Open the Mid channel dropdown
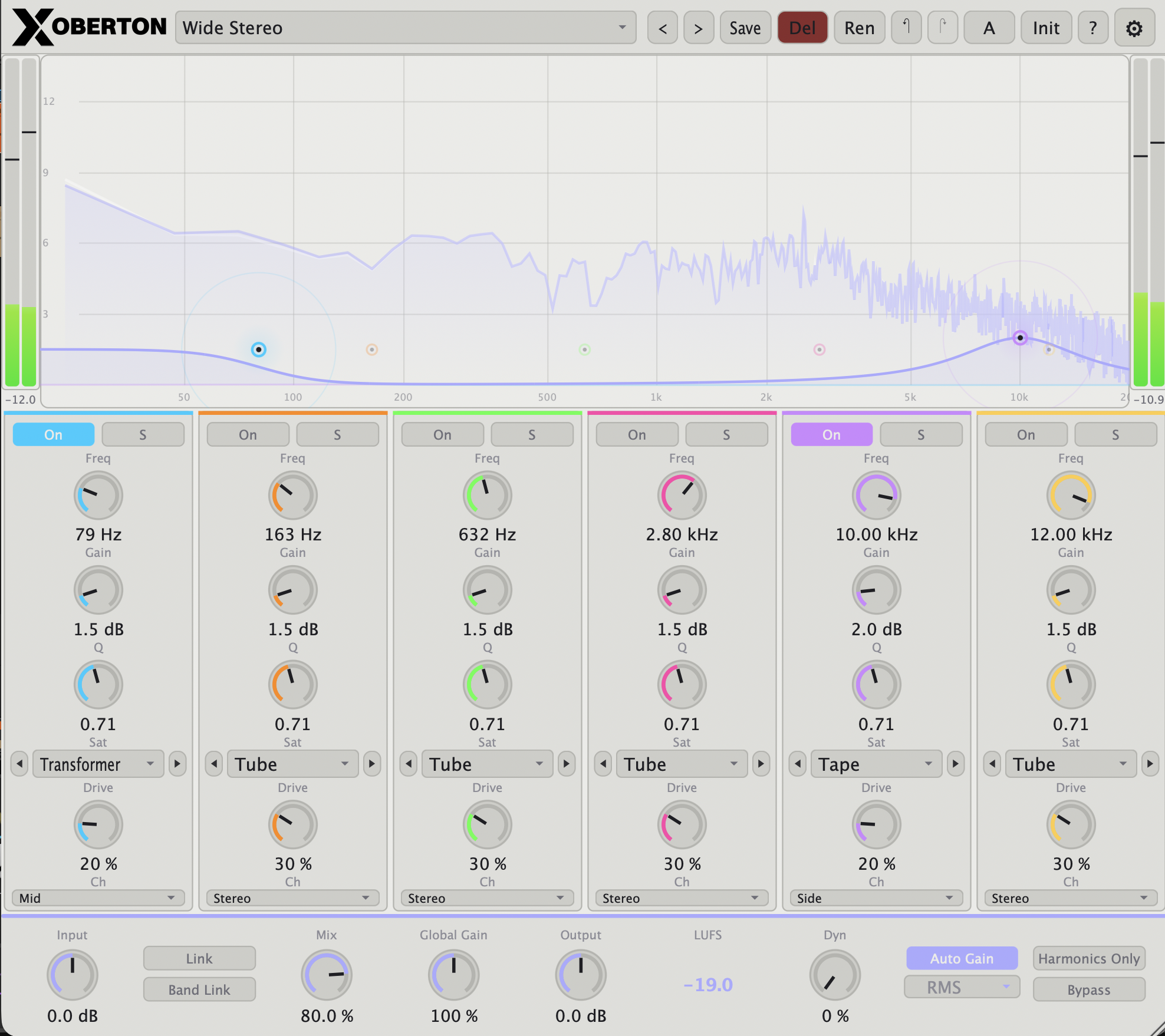This screenshot has height=1036, width=1165. (x=98, y=898)
